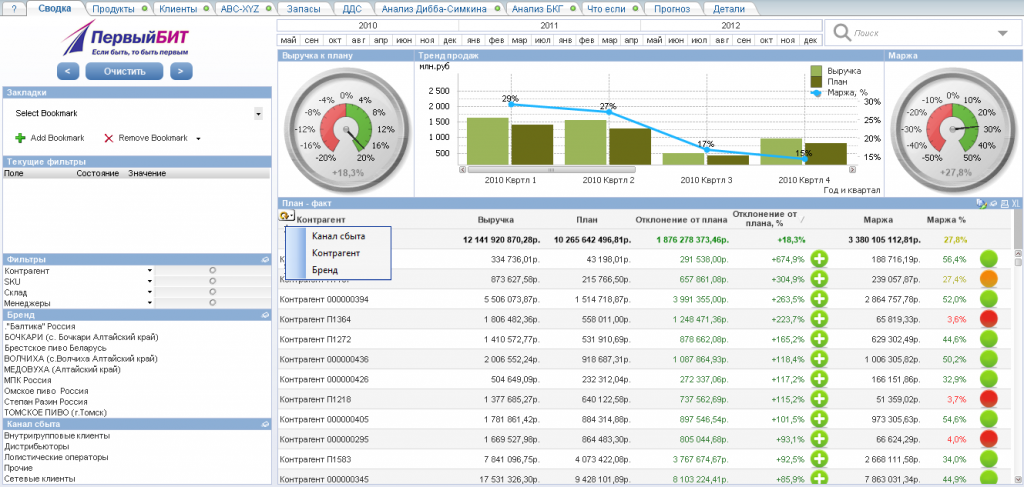Click the eraser icon in Бренд panel header
Screen dimensions: 1024x487
266,315
